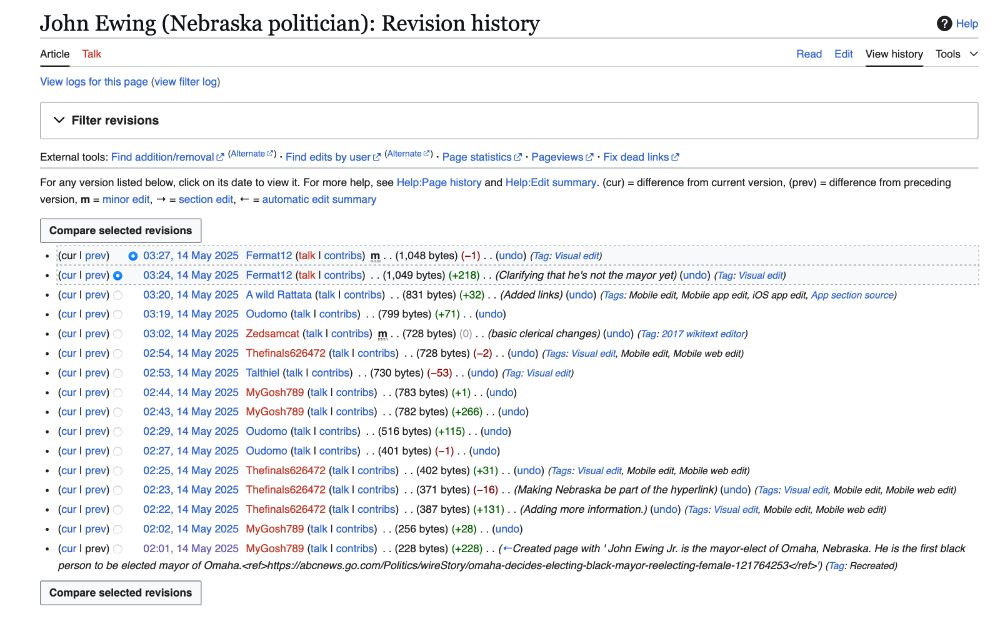Image resolution: width=1000 pixels, height=617 pixels.
Task: Open user Zedsamcat's page
Action: pos(272,334)
